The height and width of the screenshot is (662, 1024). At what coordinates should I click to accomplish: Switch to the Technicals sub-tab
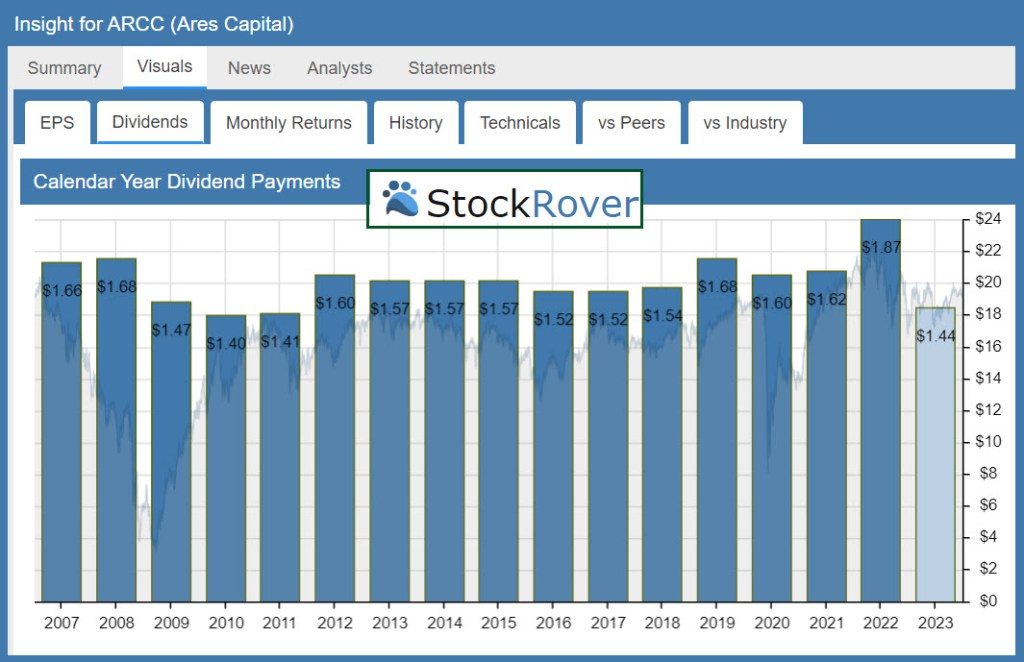pyautogui.click(x=520, y=123)
